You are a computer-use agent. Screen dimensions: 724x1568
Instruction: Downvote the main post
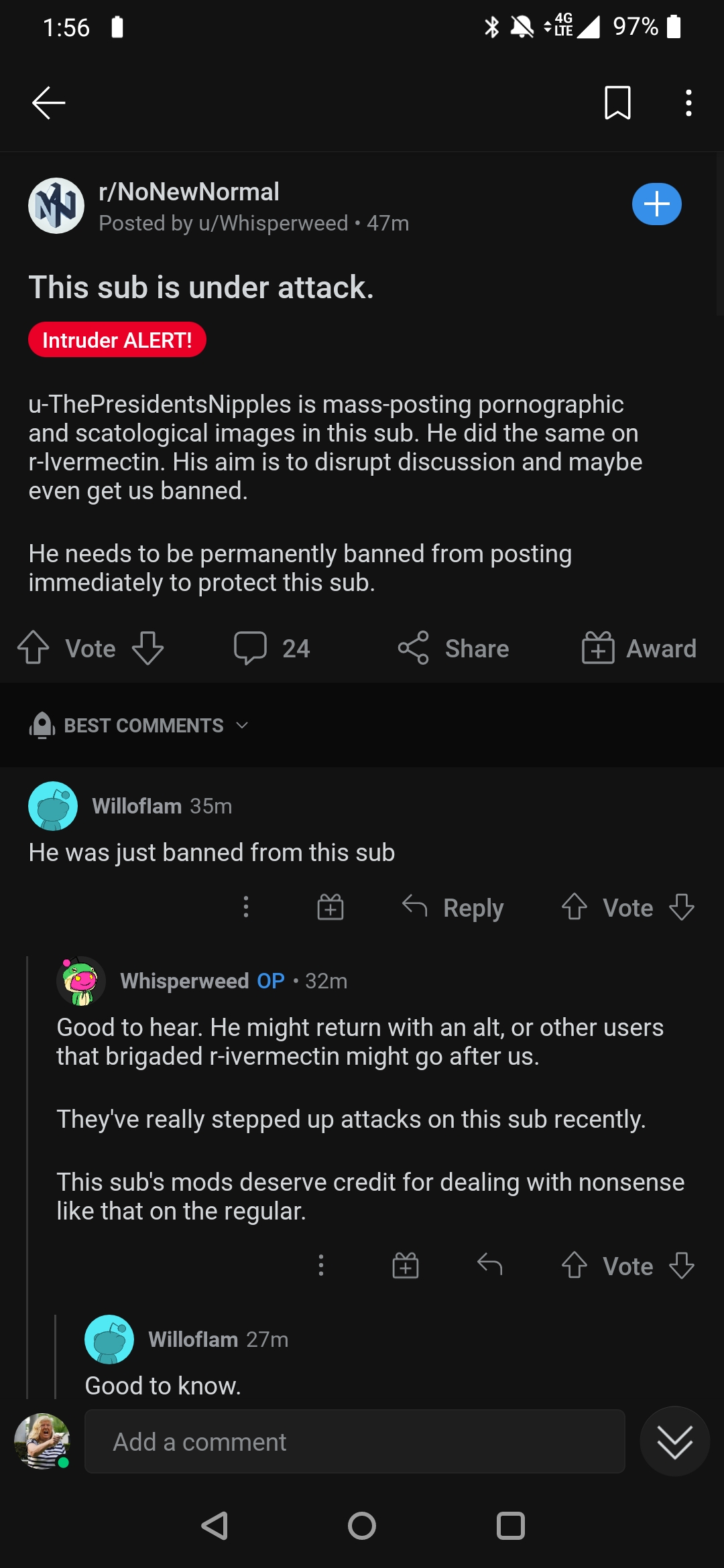click(147, 648)
